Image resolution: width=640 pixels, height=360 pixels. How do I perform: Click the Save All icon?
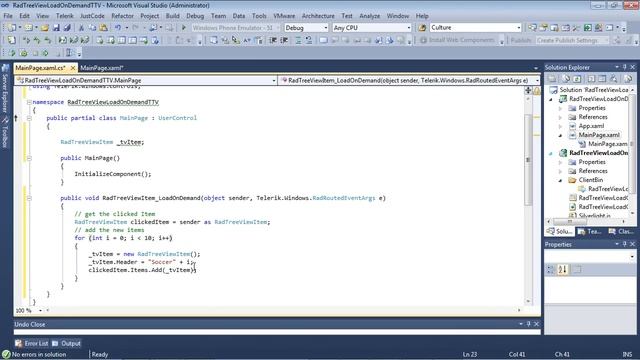click(x=67, y=28)
